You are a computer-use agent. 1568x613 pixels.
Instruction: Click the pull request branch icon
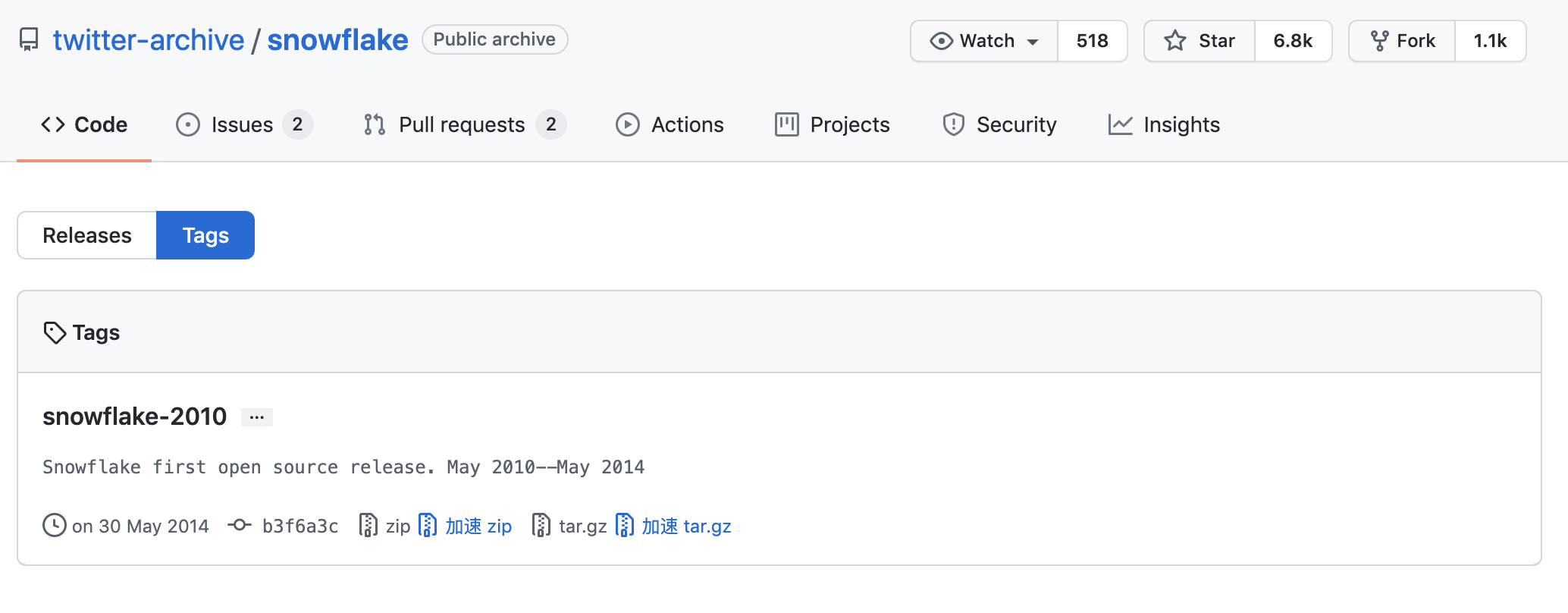pyautogui.click(x=375, y=124)
